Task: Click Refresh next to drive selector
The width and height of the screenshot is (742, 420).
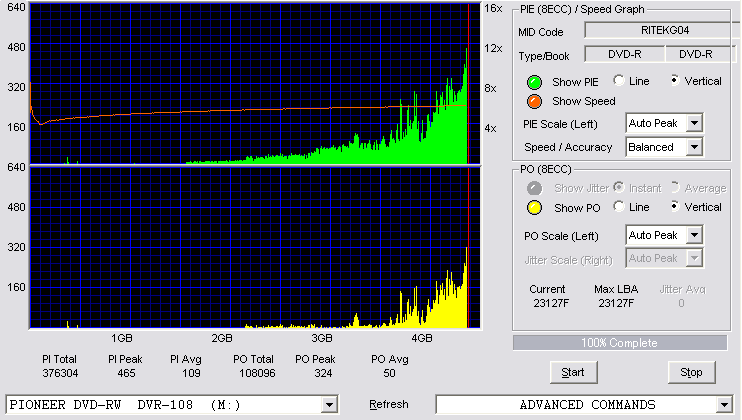Action: point(389,404)
